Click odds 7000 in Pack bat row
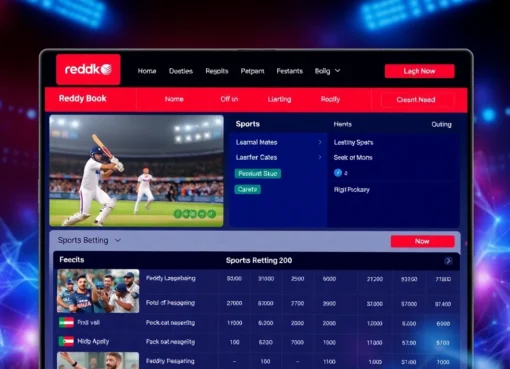Image resolution: width=510 pixels, height=369 pixels. (x=297, y=342)
